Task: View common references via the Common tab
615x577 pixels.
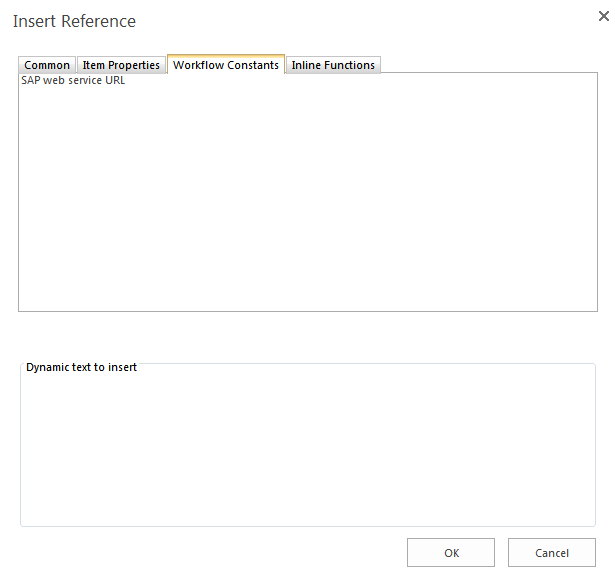Action: click(x=47, y=65)
